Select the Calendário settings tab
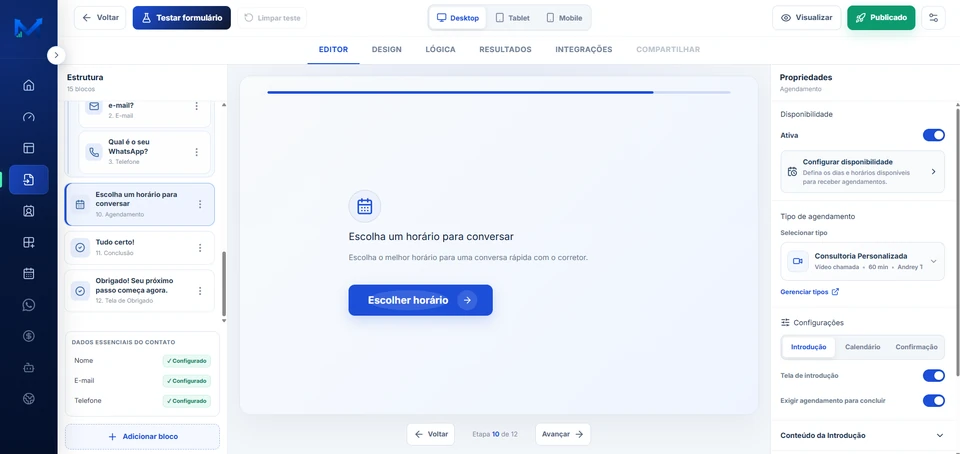 click(x=862, y=347)
